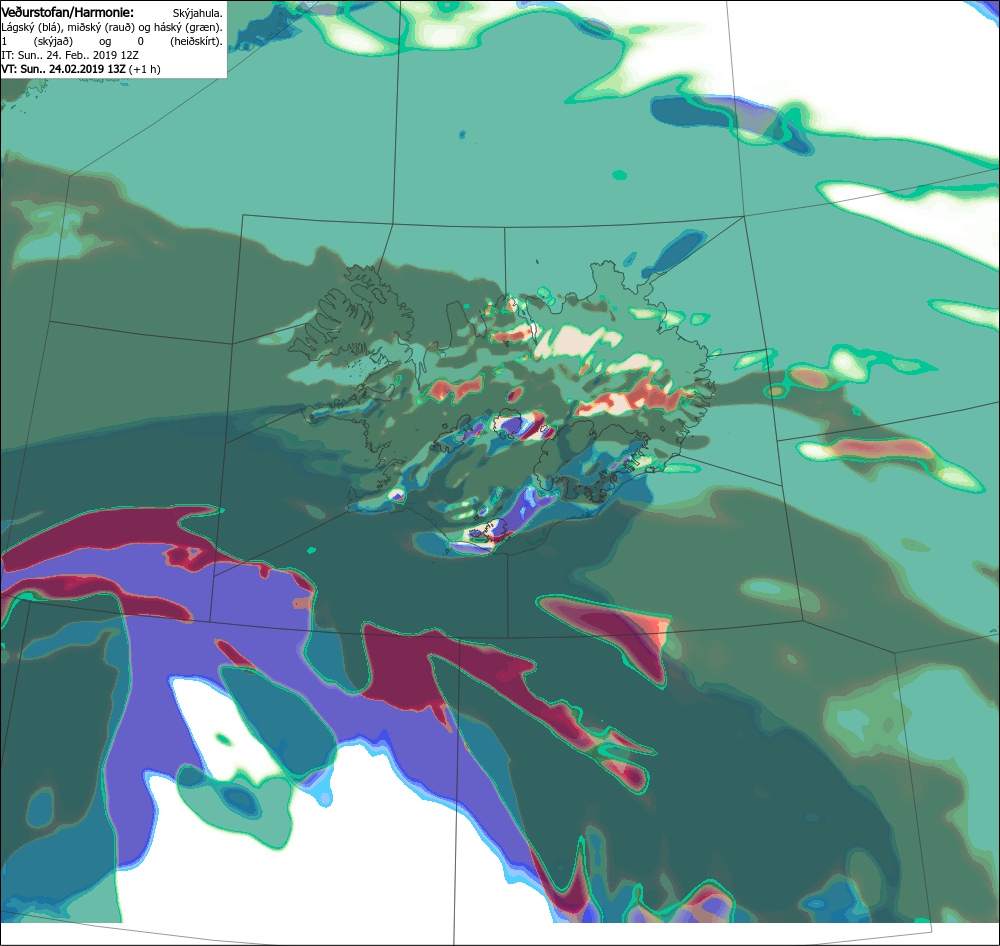
Task: Click the '(skýjað)' legend word
Action: (x=53, y=41)
